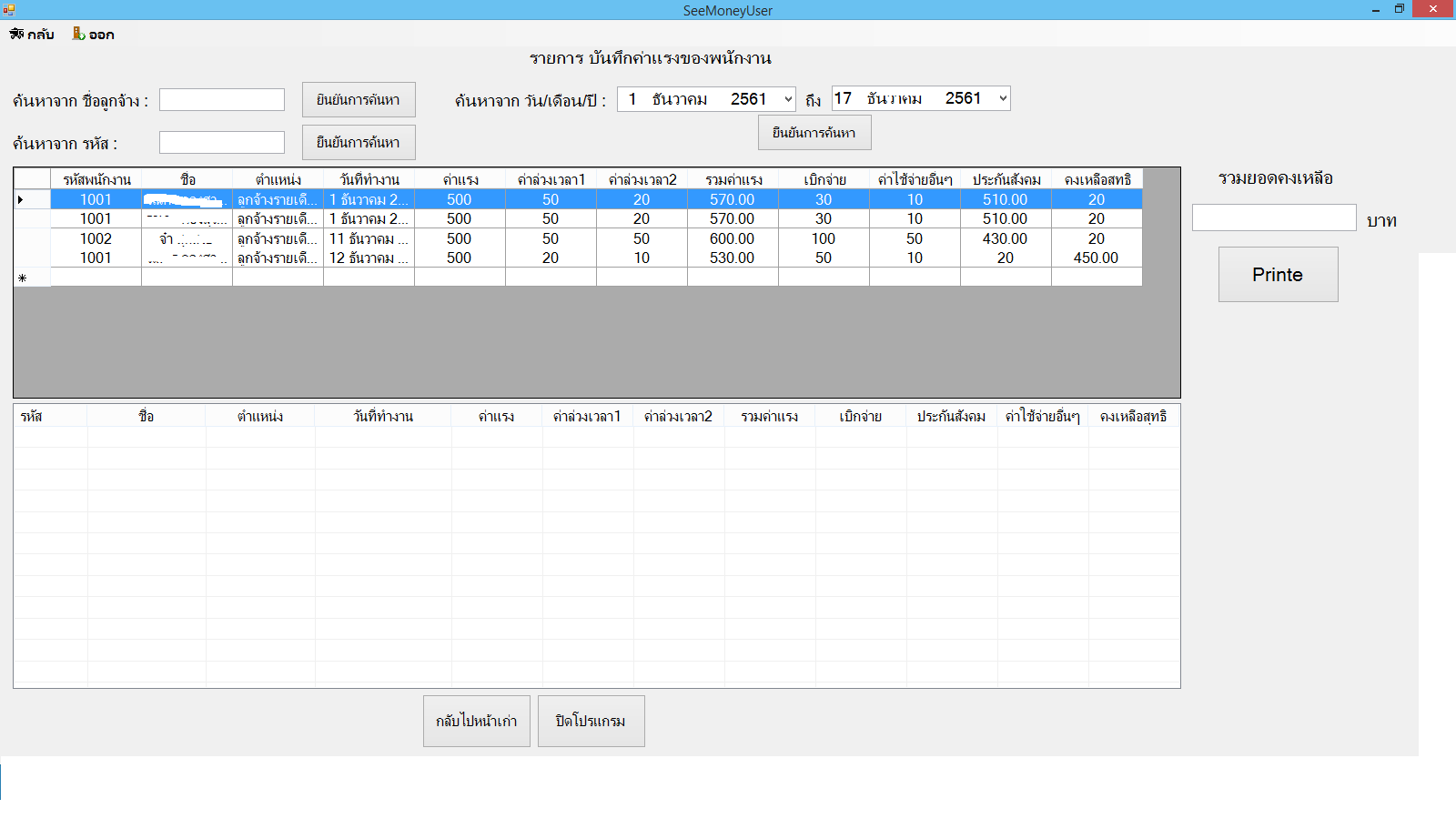Focus the employee name search field

pos(222,100)
